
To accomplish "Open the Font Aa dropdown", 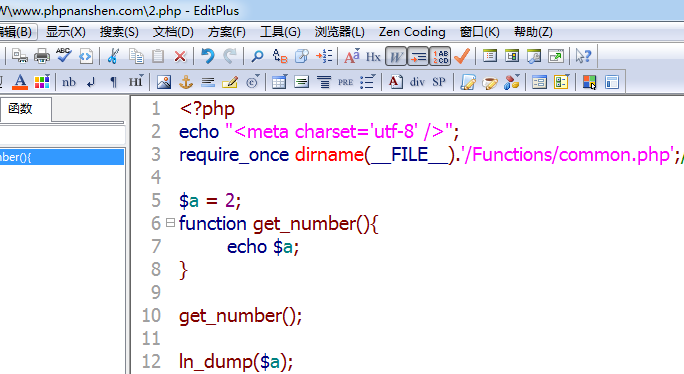I will [352, 56].
